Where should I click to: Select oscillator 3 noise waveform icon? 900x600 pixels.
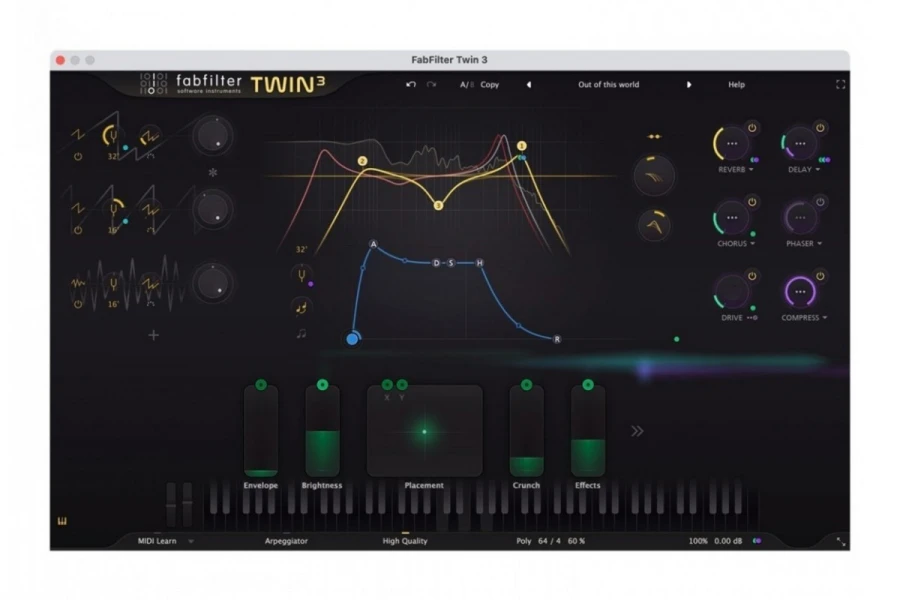pyautogui.click(x=77, y=283)
